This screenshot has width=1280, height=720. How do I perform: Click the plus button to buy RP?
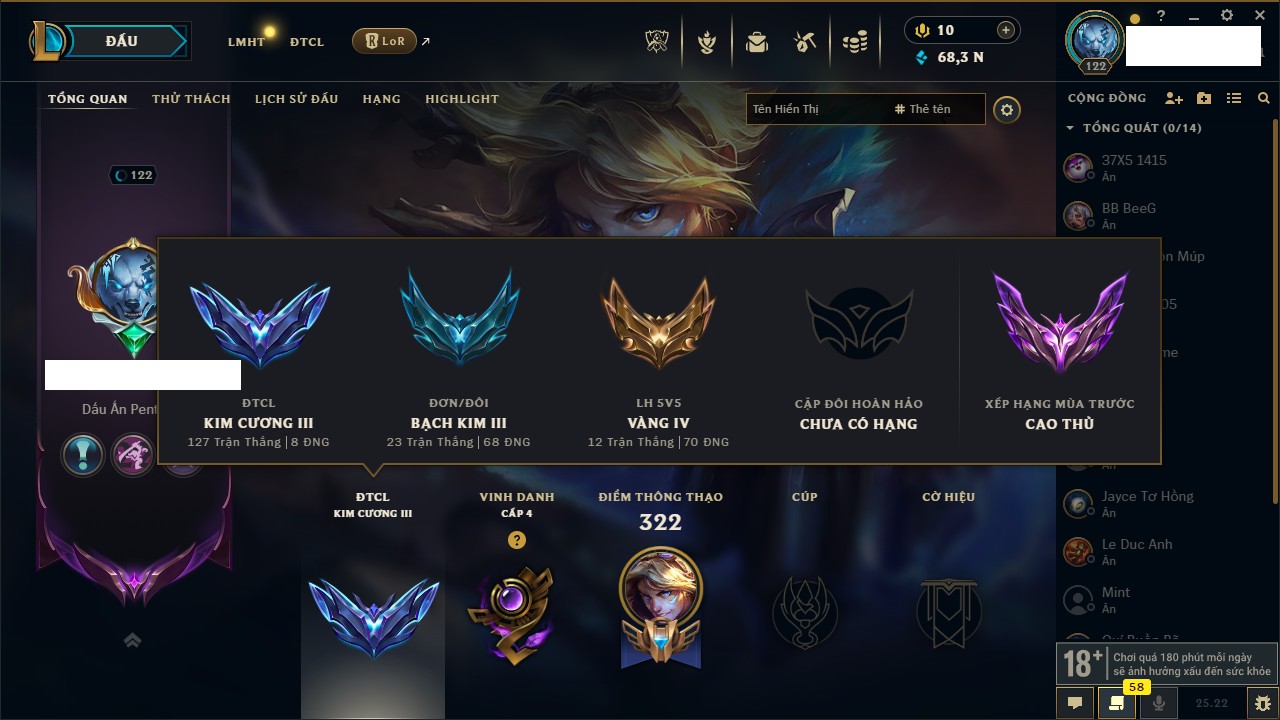click(1006, 30)
